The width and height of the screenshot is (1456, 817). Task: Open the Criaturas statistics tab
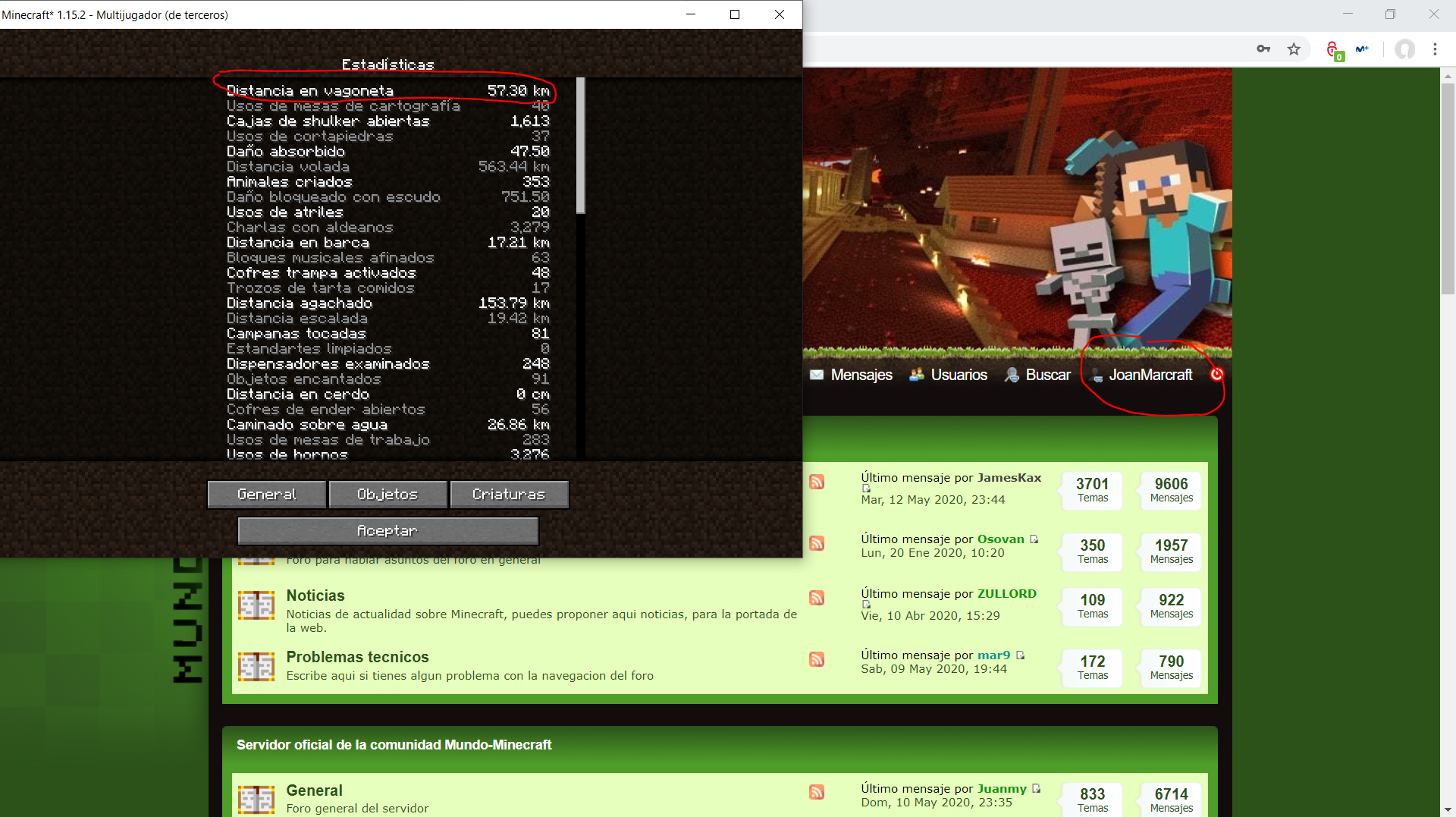click(509, 495)
